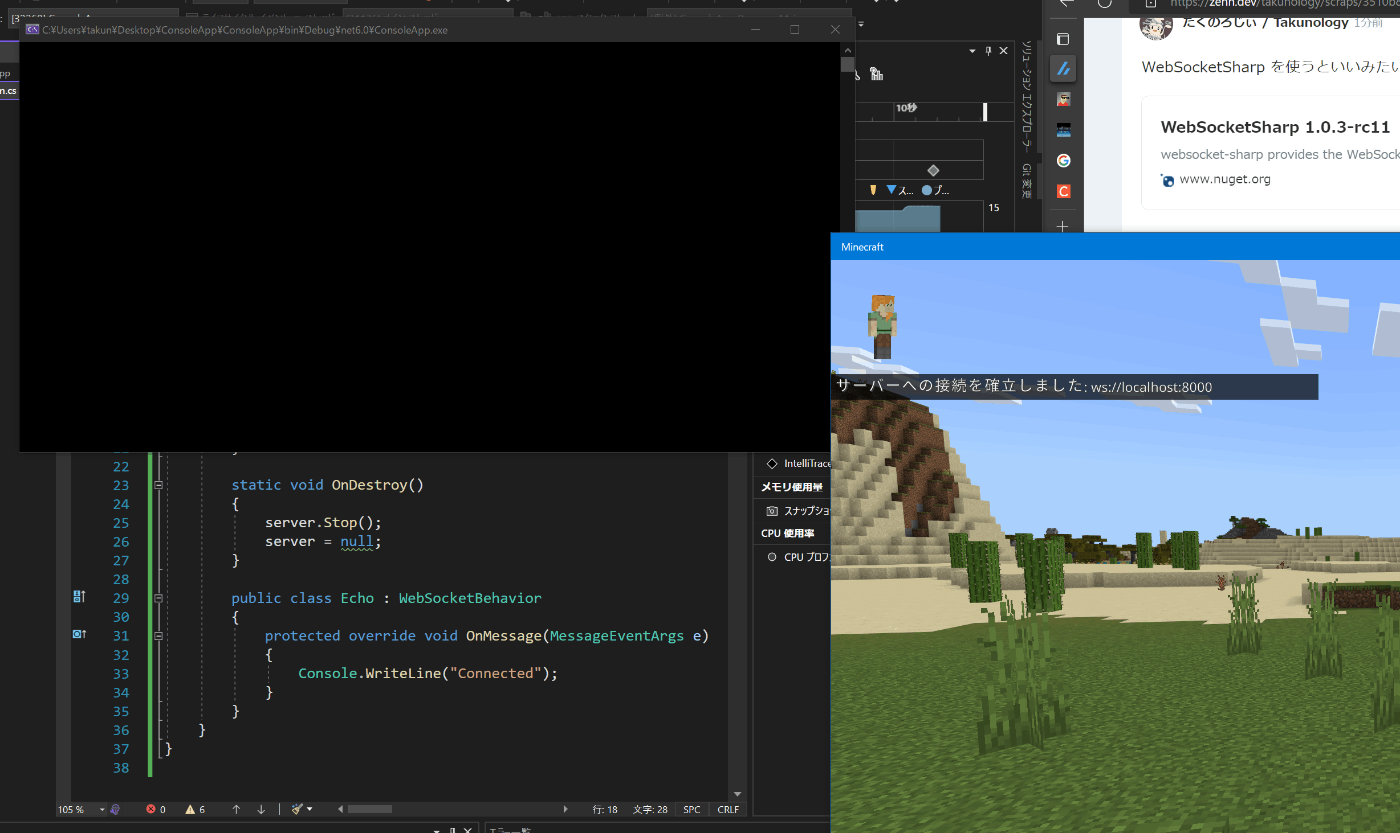The image size is (1400, 833).
Task: Open the www.nuget.org link
Action: click(1225, 180)
